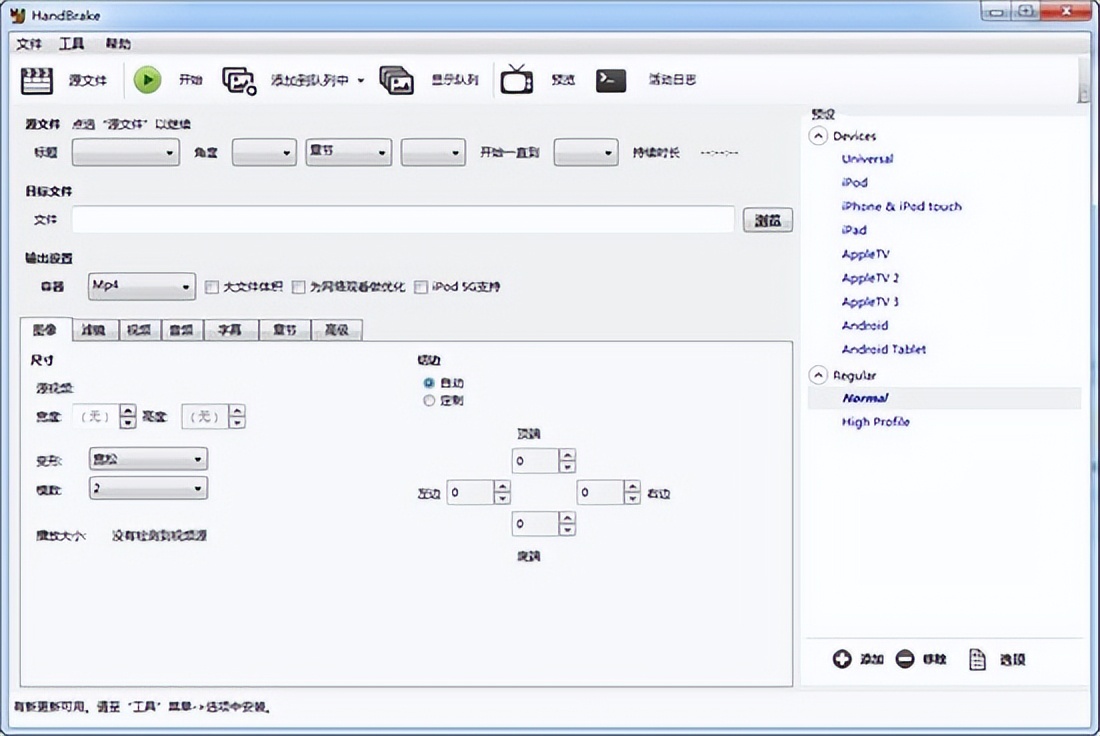Open the Mp4 container dropdown
The height and width of the screenshot is (736, 1100).
tap(142, 287)
